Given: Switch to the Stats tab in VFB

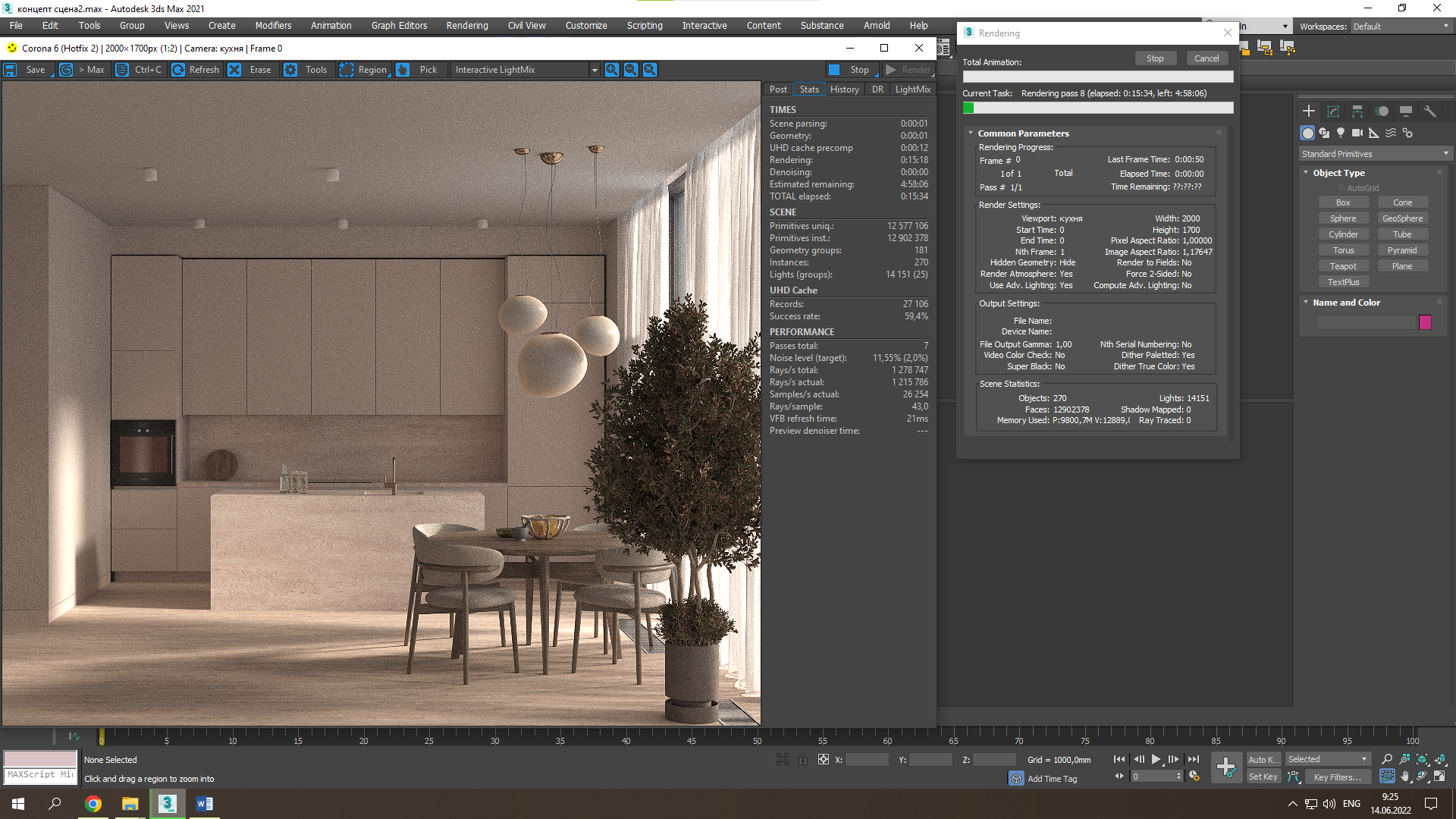Looking at the screenshot, I should click(x=808, y=89).
